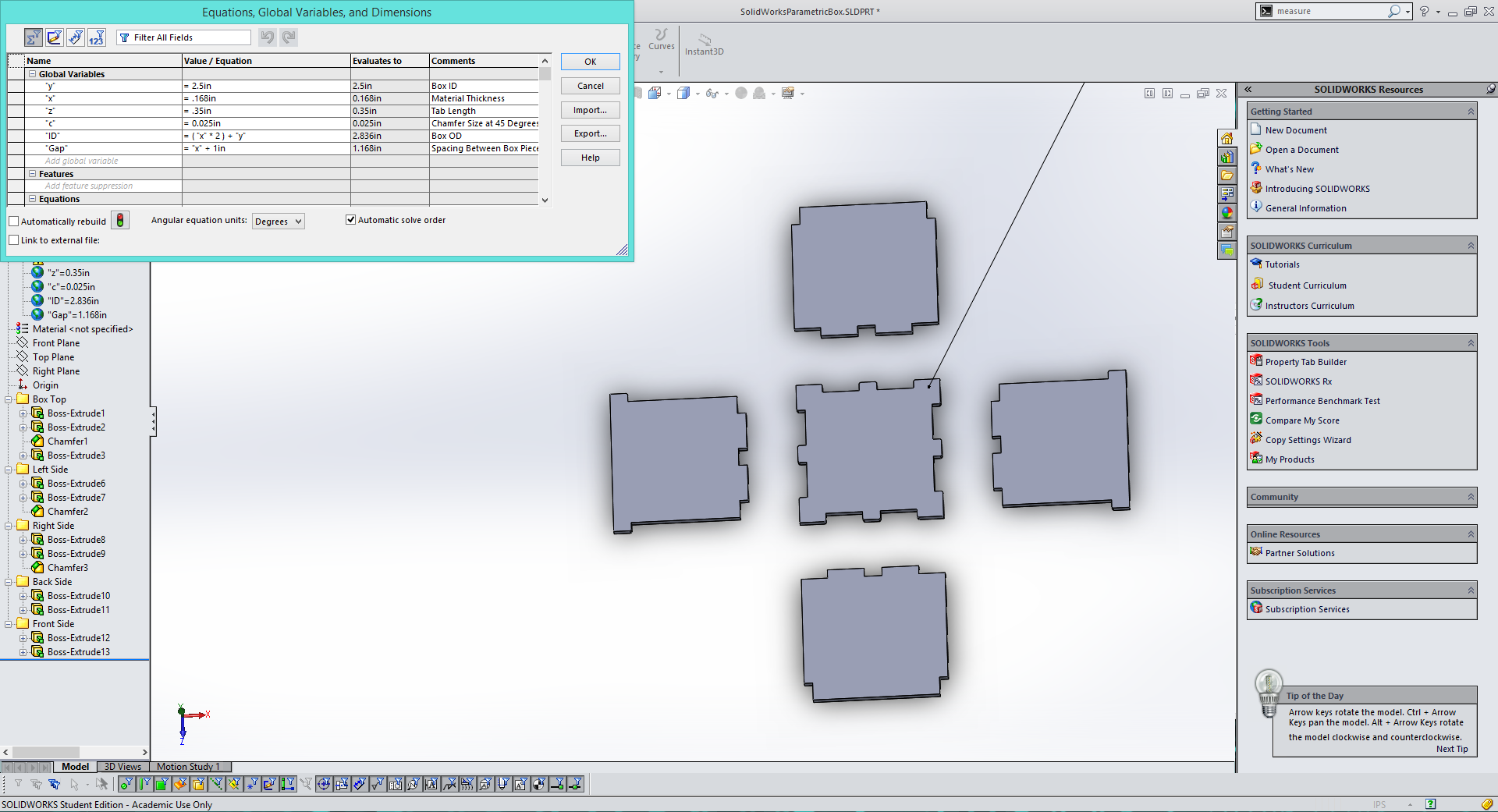This screenshot has height=812, width=1498.
Task: Toggle the Filter Vertices icon in selection toolbar
Action: pos(127,784)
